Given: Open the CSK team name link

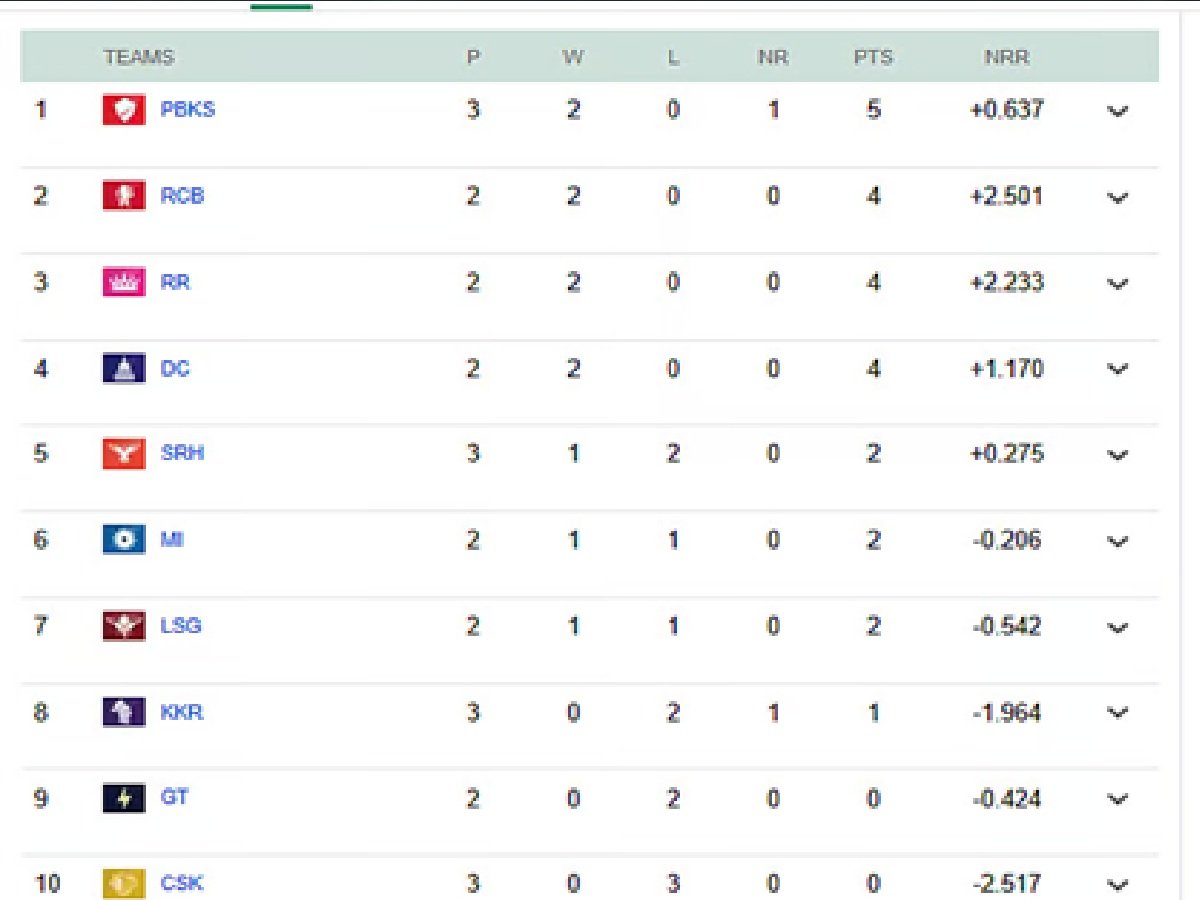Looking at the screenshot, I should pos(183,884).
